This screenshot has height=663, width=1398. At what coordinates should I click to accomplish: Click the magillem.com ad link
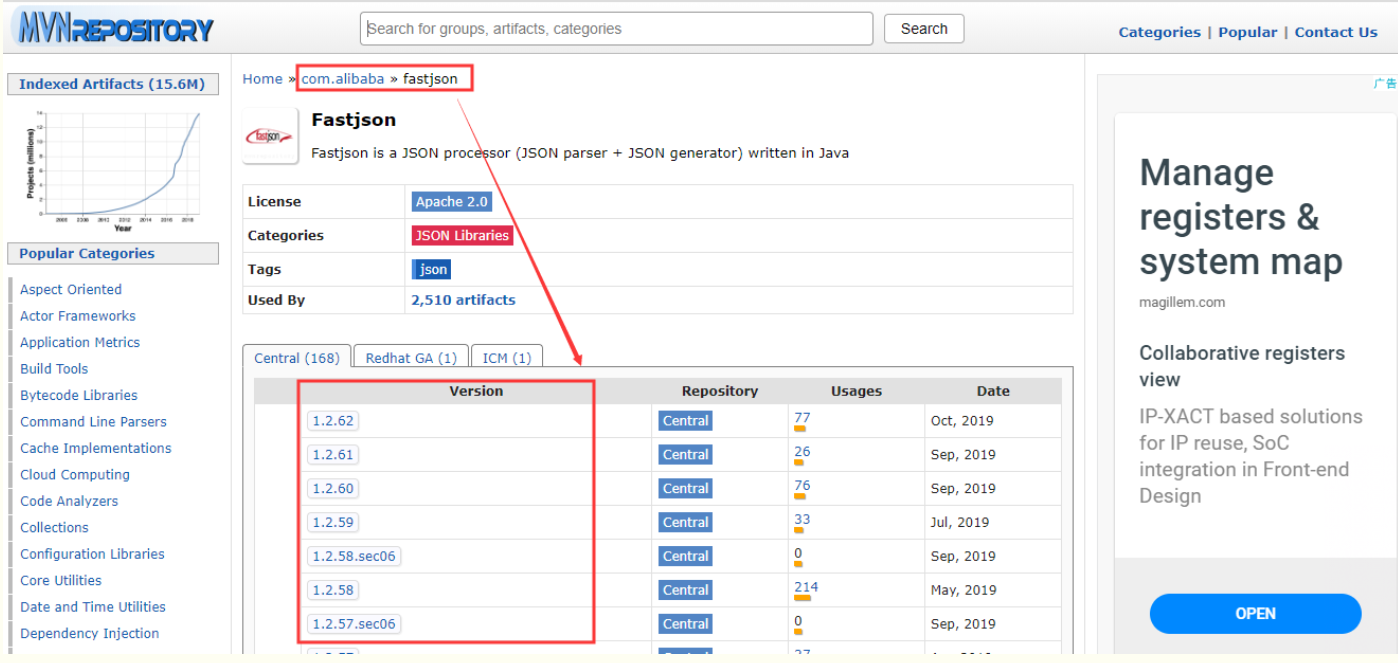point(1182,302)
